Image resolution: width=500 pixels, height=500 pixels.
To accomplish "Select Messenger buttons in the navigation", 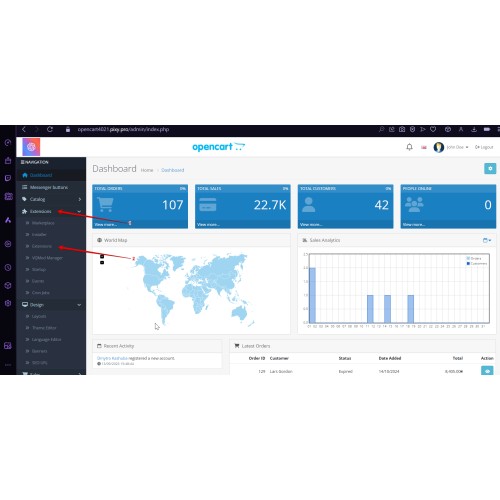I will 49,187.
